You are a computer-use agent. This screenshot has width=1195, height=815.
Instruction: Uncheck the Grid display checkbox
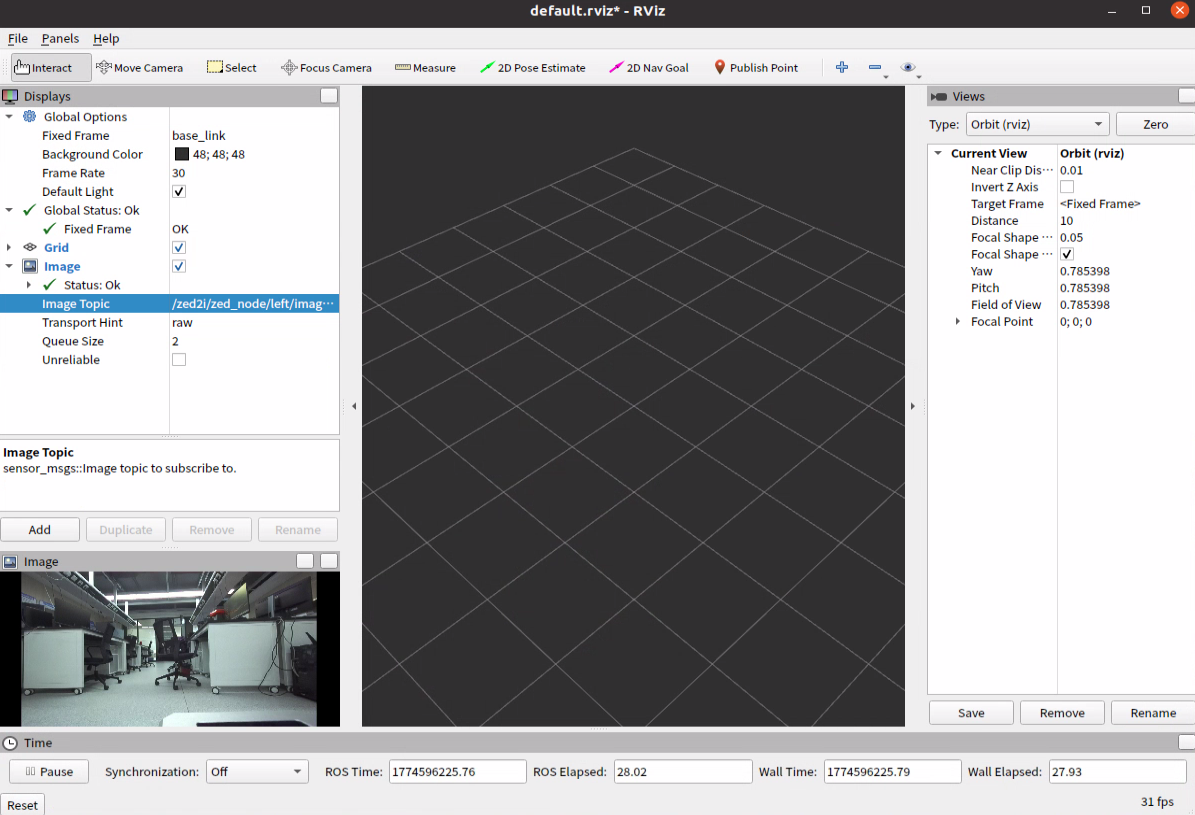click(x=179, y=248)
